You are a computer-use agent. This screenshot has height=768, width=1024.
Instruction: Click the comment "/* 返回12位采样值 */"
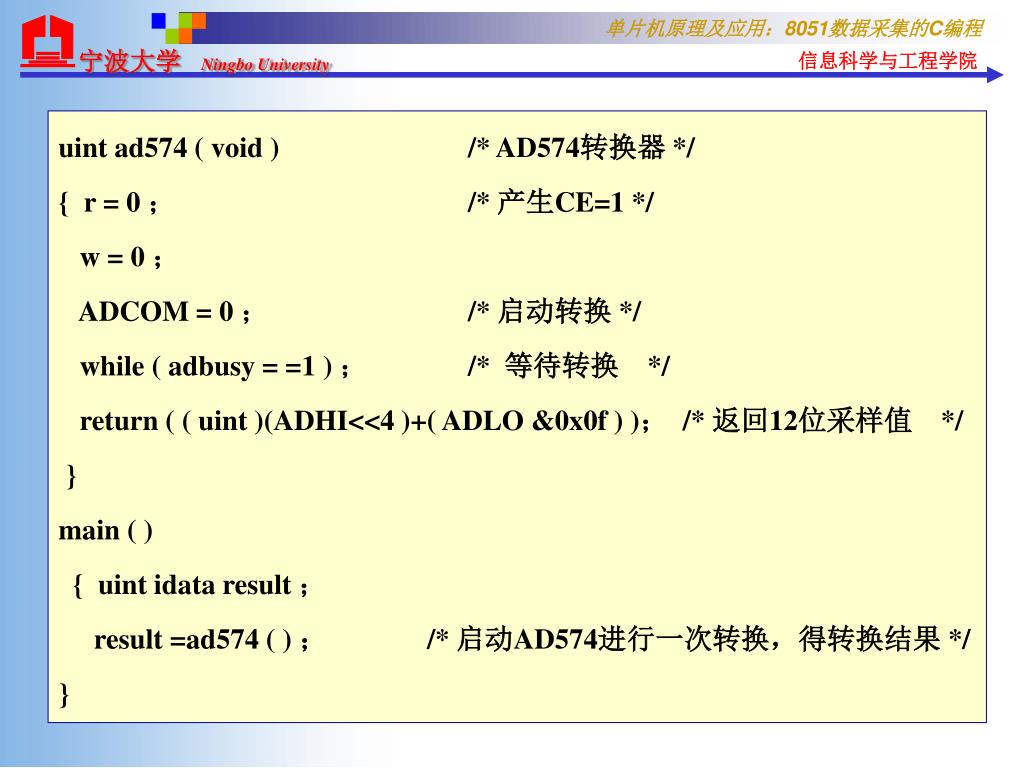[x=822, y=421]
